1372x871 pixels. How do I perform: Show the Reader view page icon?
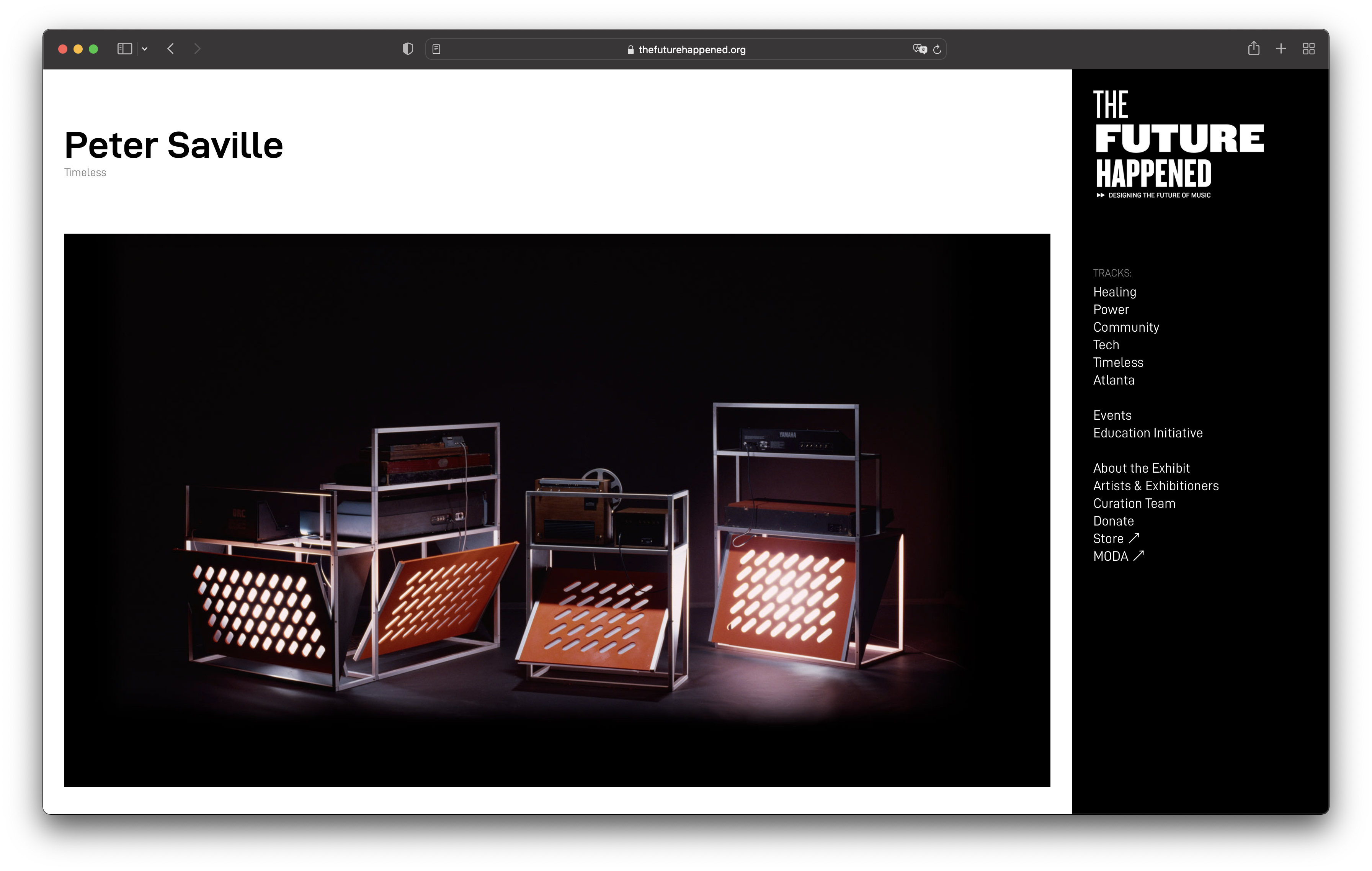[436, 49]
